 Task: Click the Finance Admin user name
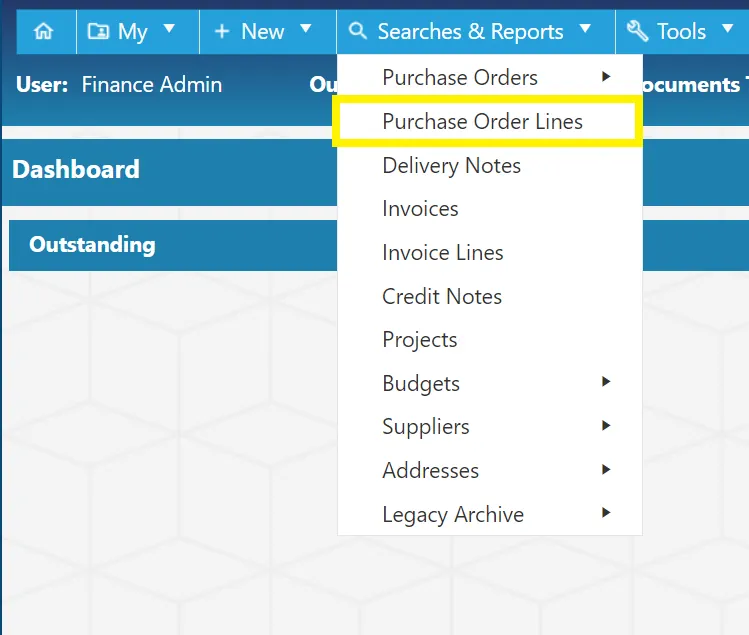coord(152,85)
